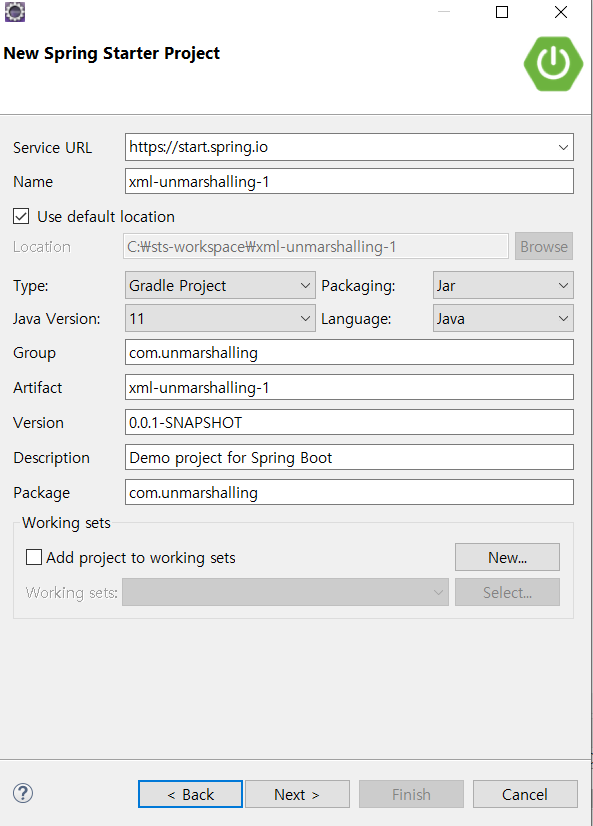Viewport: 593px width, 826px height.
Task: Click the New... working set button
Action: 507,557
